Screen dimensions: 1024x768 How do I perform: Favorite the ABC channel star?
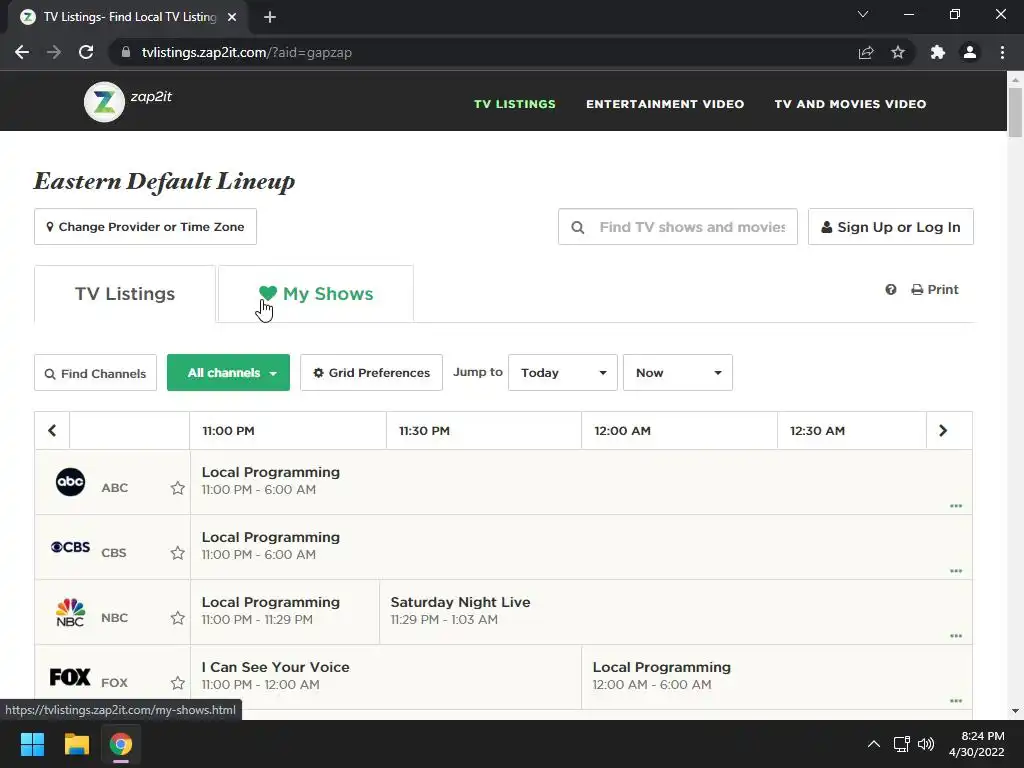coord(178,488)
